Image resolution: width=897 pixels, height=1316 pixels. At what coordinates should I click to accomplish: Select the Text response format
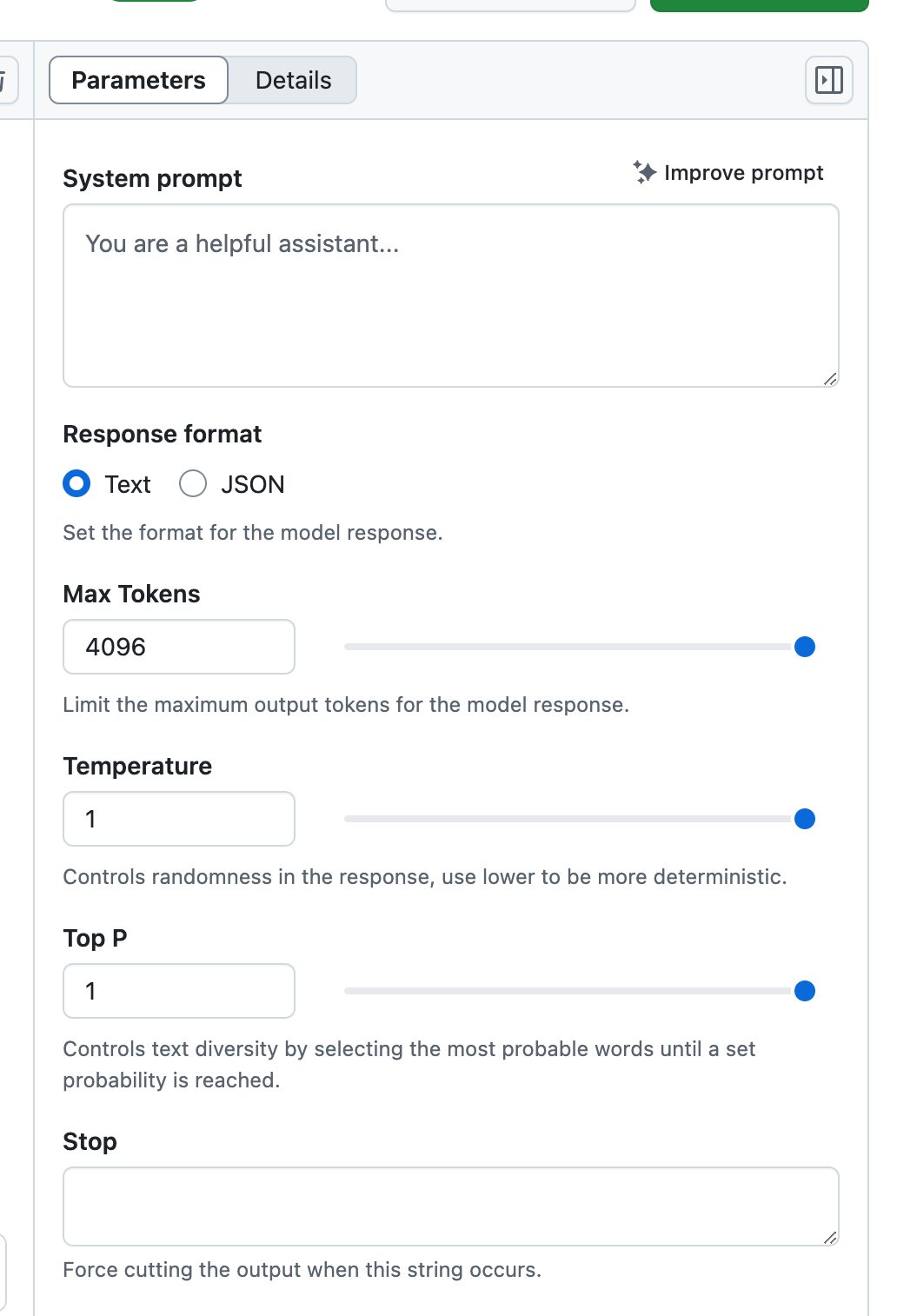(x=77, y=483)
